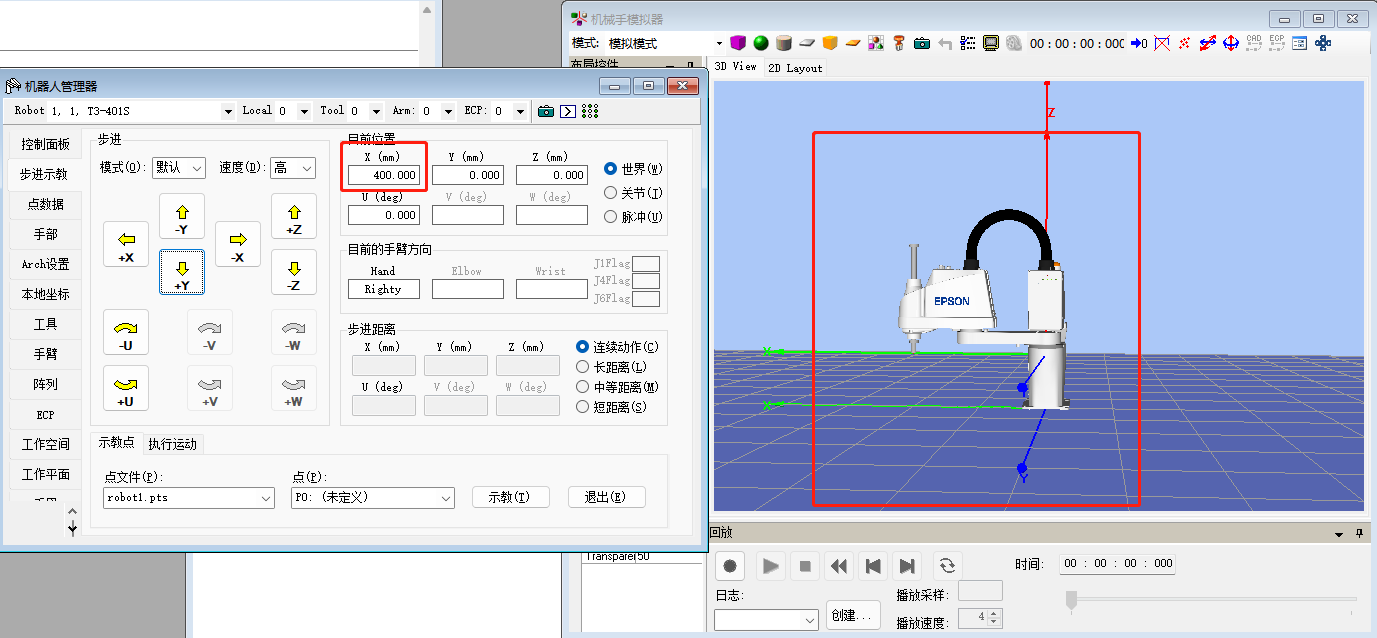This screenshot has width=1377, height=638.
Task: Open the Tool number dropdown
Action: click(376, 111)
